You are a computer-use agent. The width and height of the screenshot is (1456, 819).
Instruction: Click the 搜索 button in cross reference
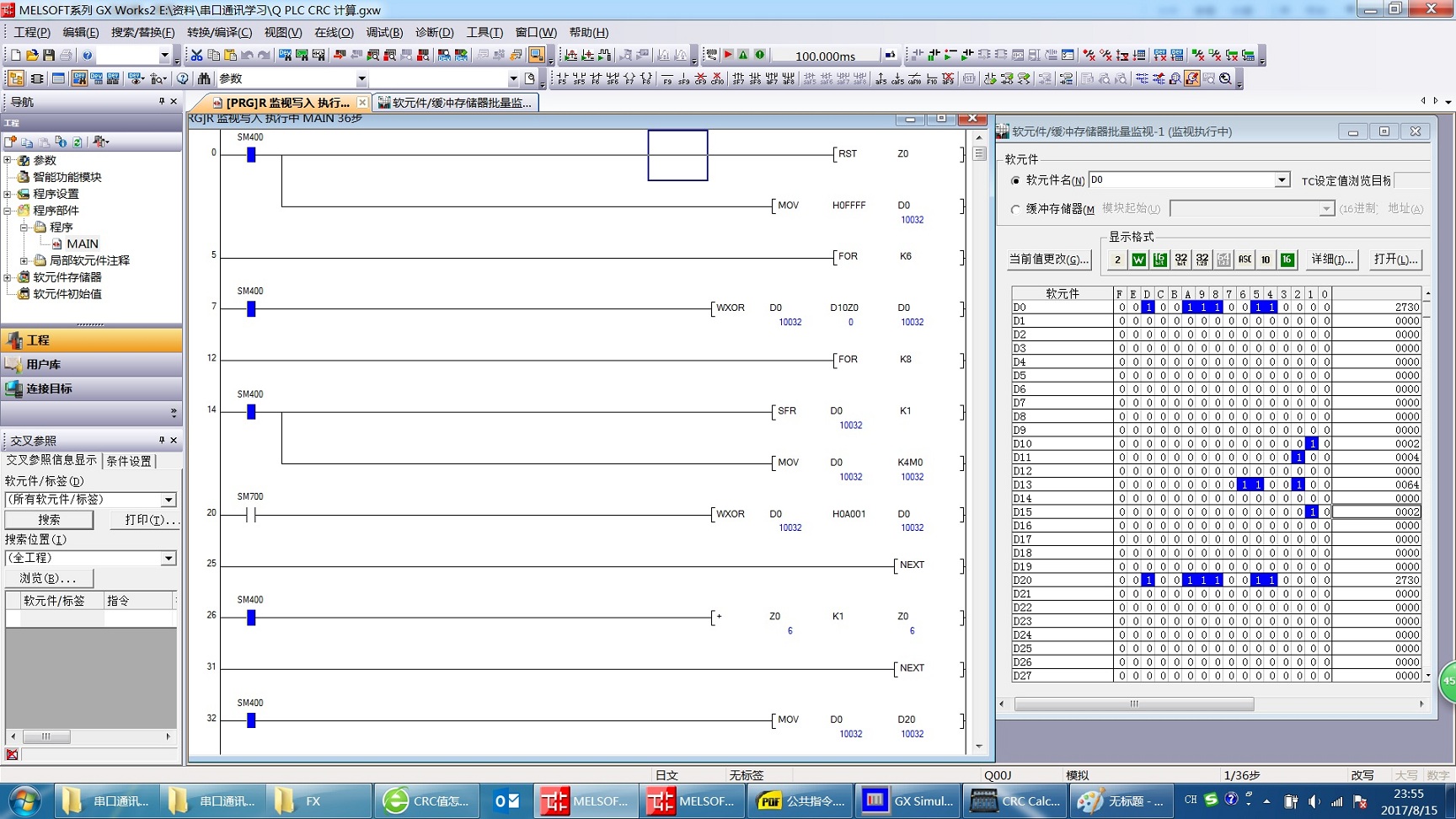pos(49,520)
